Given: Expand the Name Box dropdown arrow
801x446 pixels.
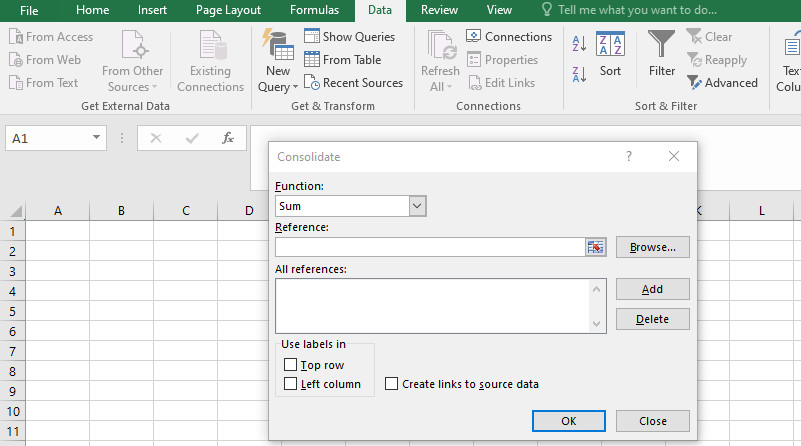Looking at the screenshot, I should [x=96, y=137].
